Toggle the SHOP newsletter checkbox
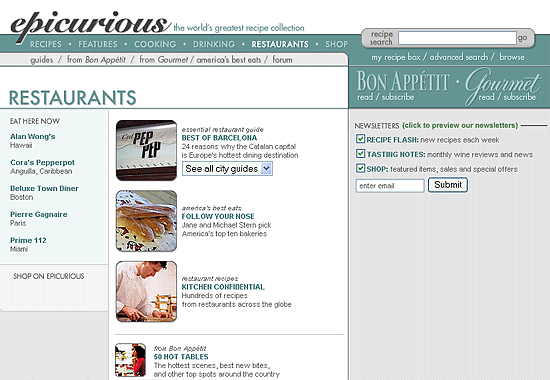 tap(360, 168)
